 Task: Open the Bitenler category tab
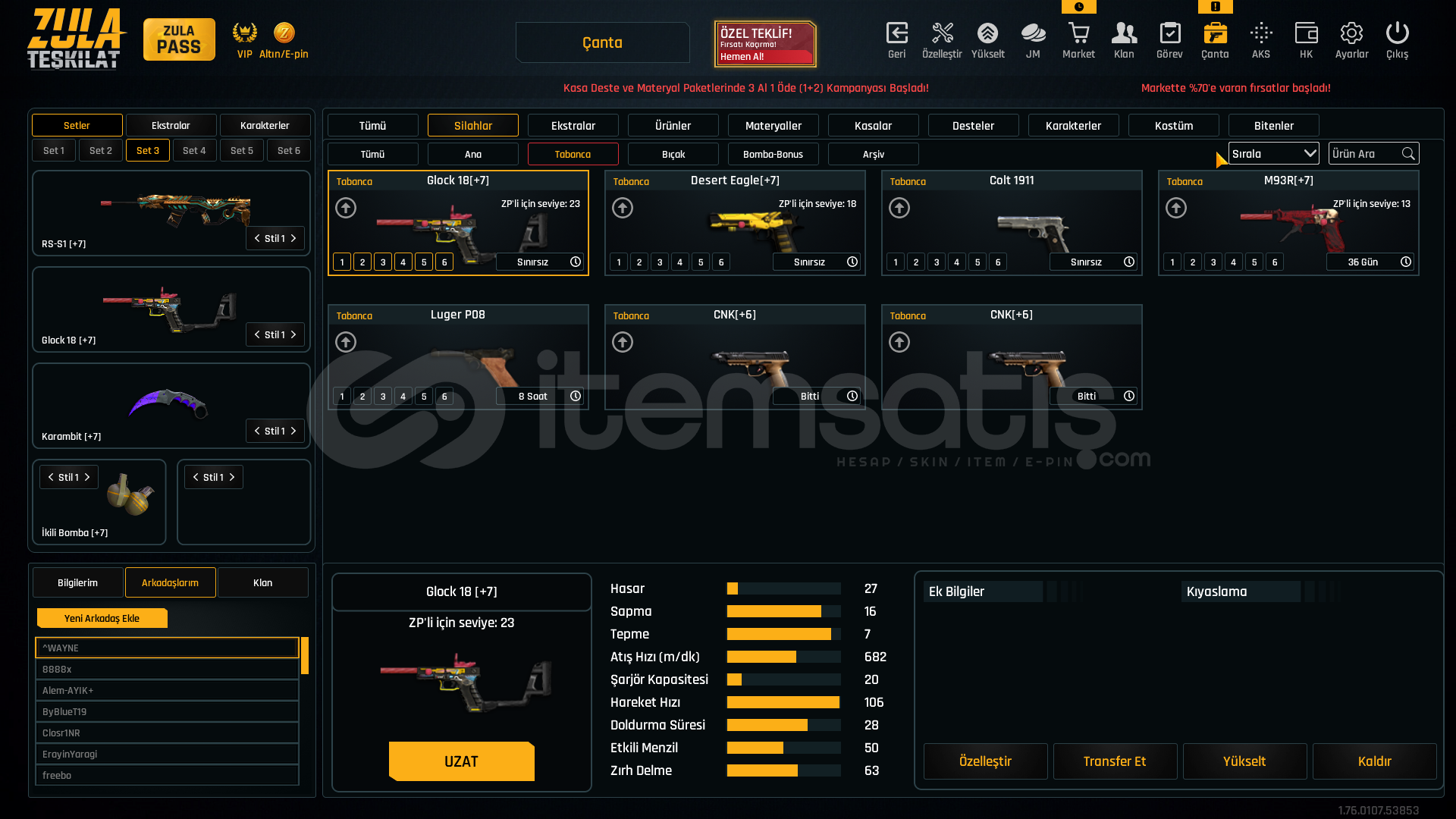pos(1273,125)
